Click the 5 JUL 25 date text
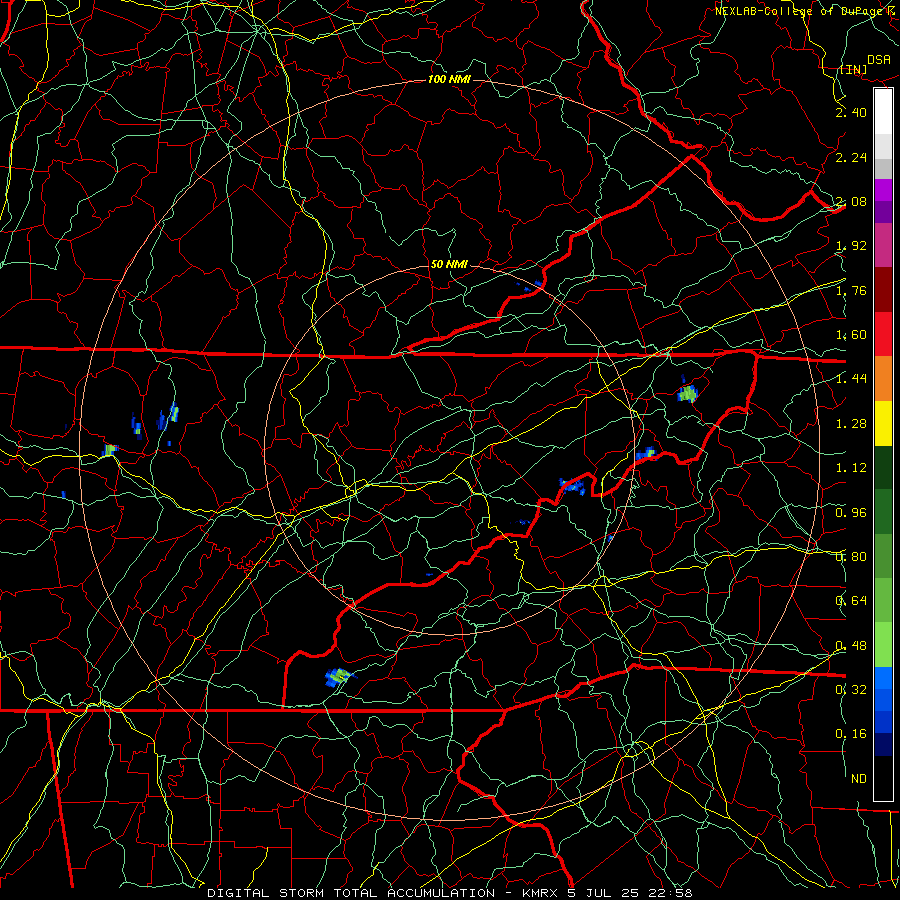This screenshot has width=900, height=900. coord(603,893)
